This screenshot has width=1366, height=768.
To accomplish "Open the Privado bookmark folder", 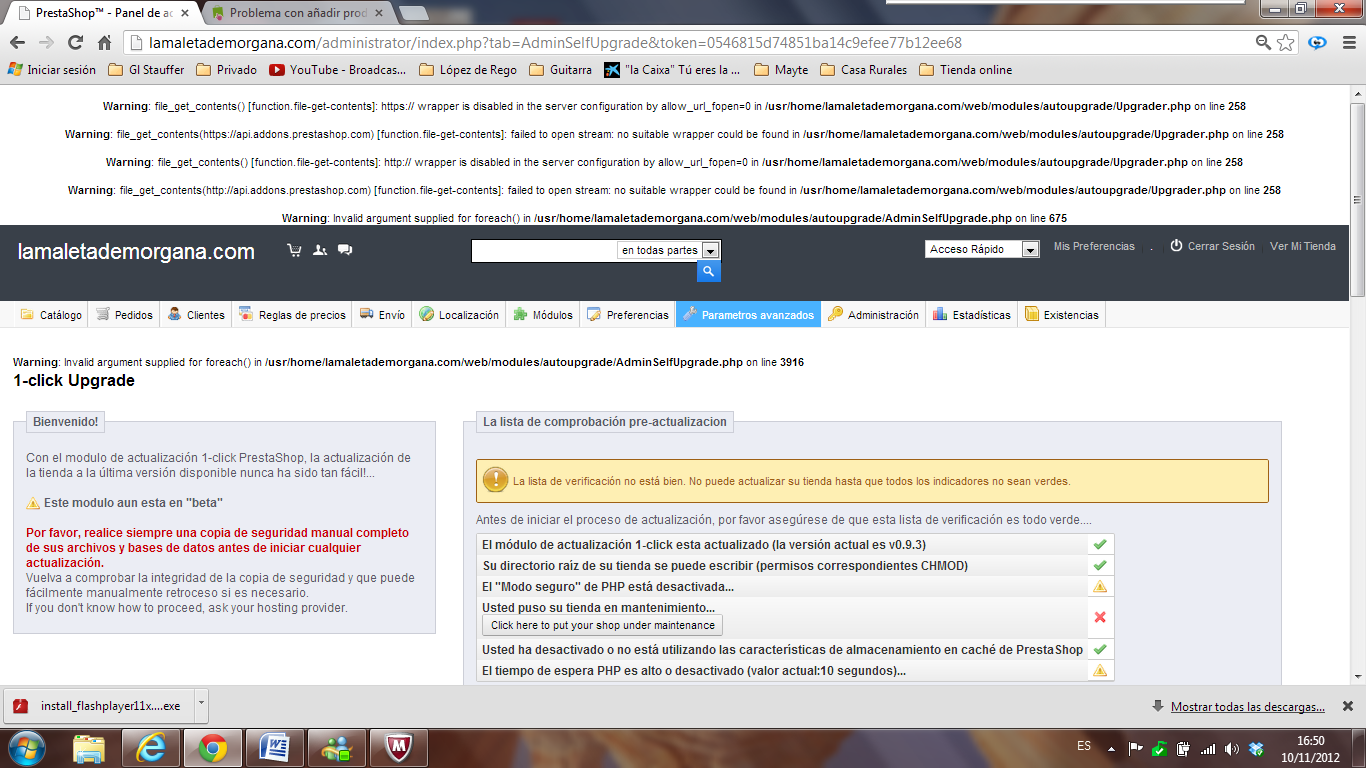I will (227, 70).
